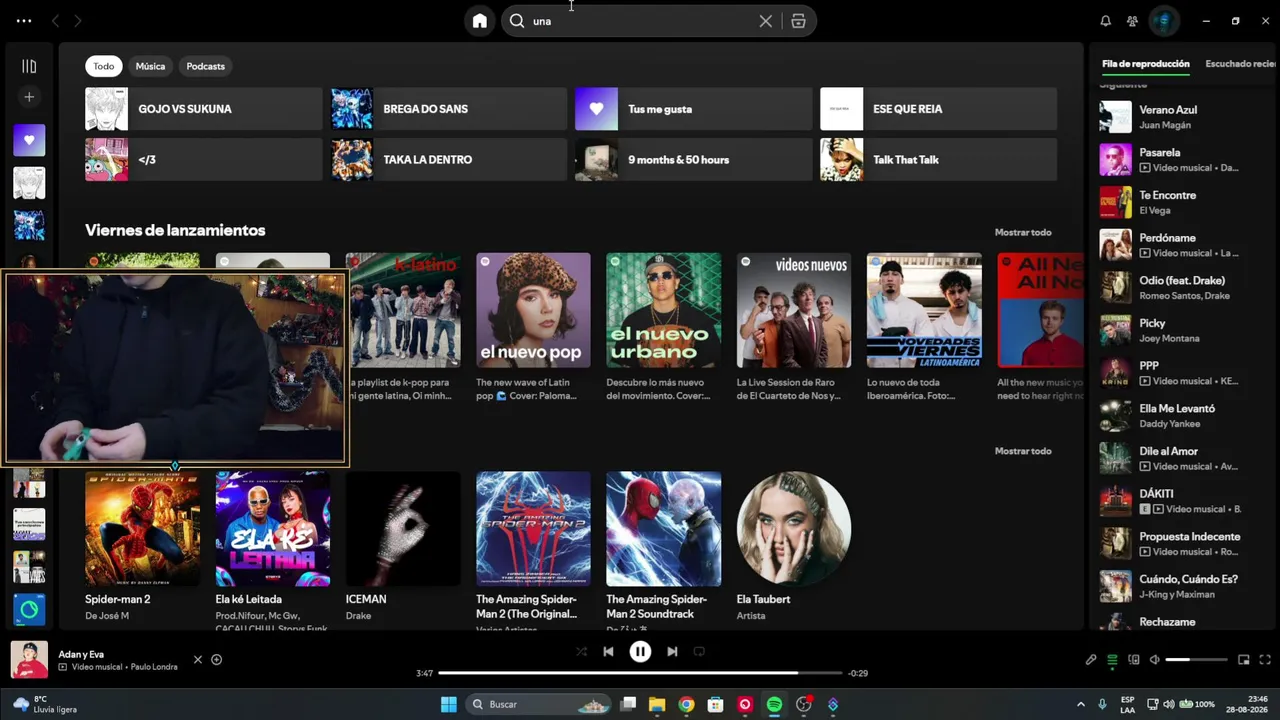Image resolution: width=1280 pixels, height=720 pixels.
Task: Select the Todo filter chip
Action: point(104,66)
